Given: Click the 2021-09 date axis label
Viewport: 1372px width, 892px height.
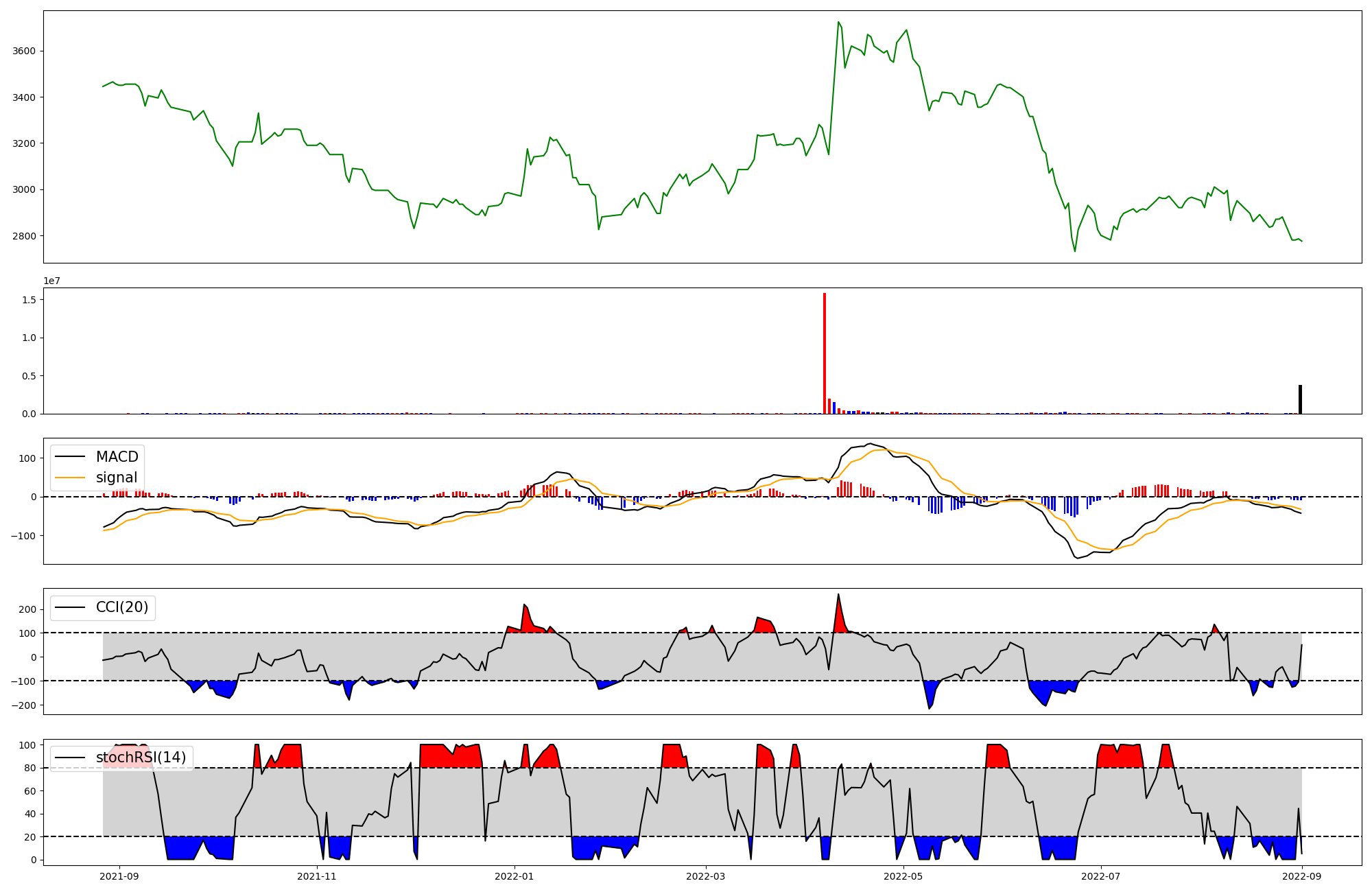Looking at the screenshot, I should pyautogui.click(x=119, y=876).
